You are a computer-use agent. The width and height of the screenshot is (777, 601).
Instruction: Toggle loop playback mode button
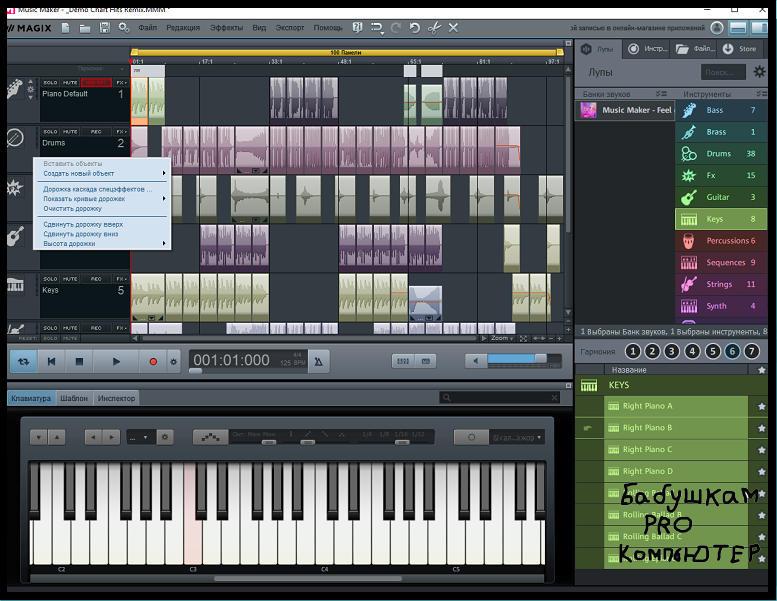coord(23,362)
